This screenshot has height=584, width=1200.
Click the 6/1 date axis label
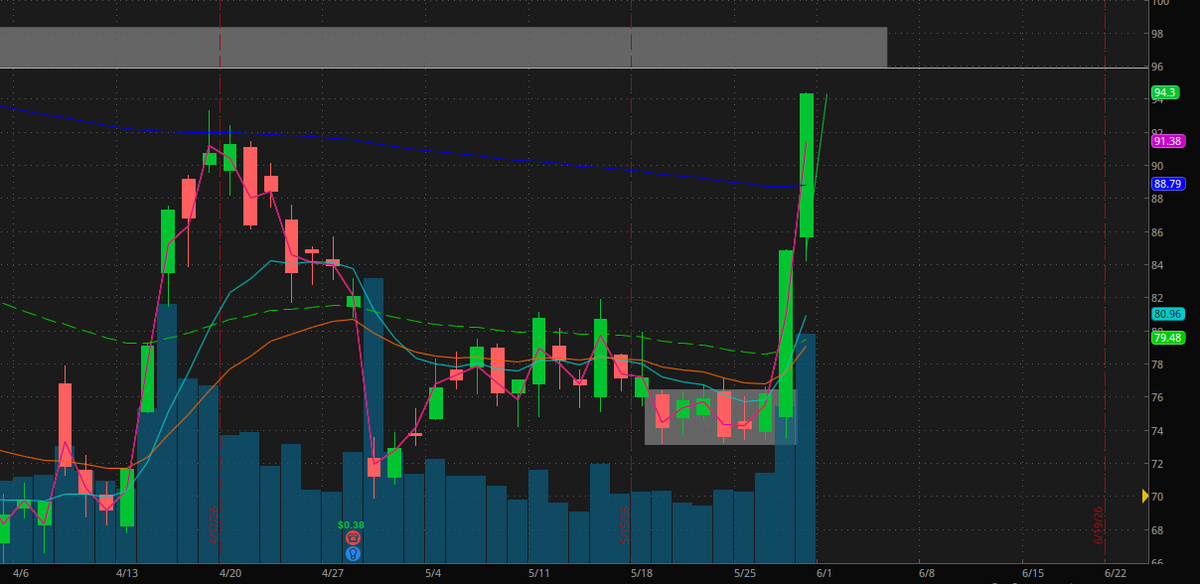tap(824, 574)
